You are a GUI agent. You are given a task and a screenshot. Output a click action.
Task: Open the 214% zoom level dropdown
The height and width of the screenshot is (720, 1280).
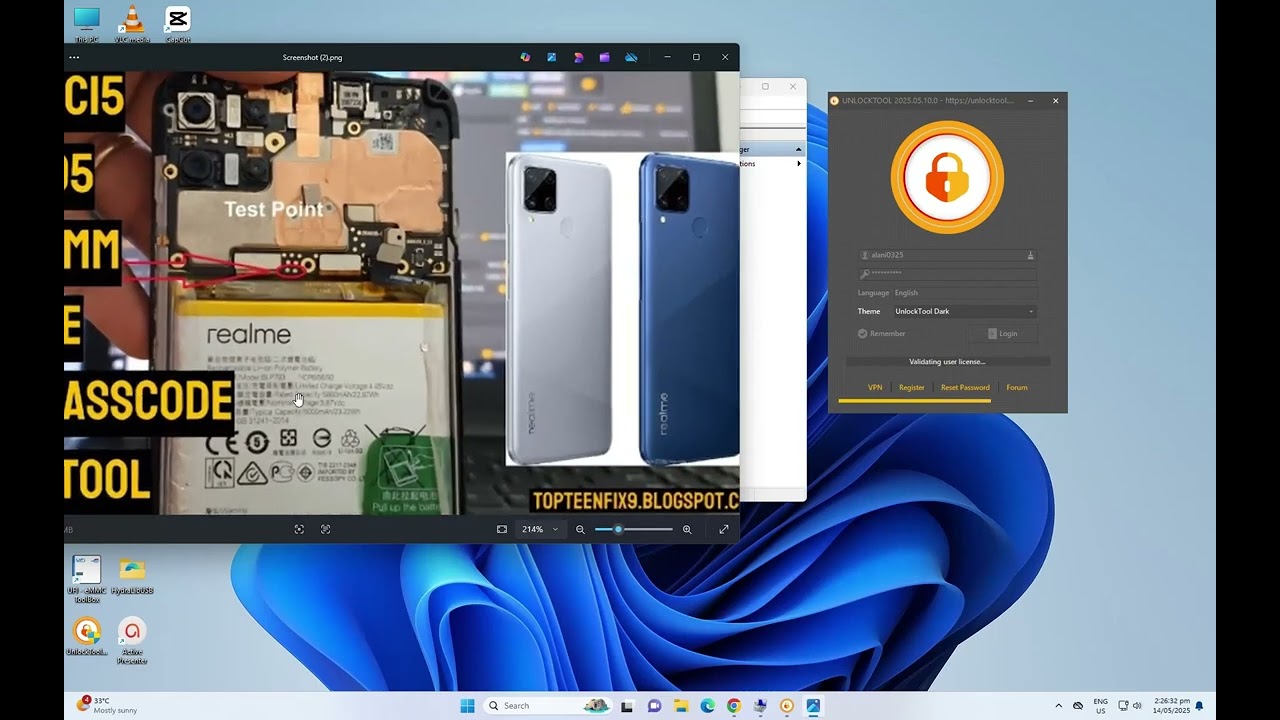pos(540,529)
